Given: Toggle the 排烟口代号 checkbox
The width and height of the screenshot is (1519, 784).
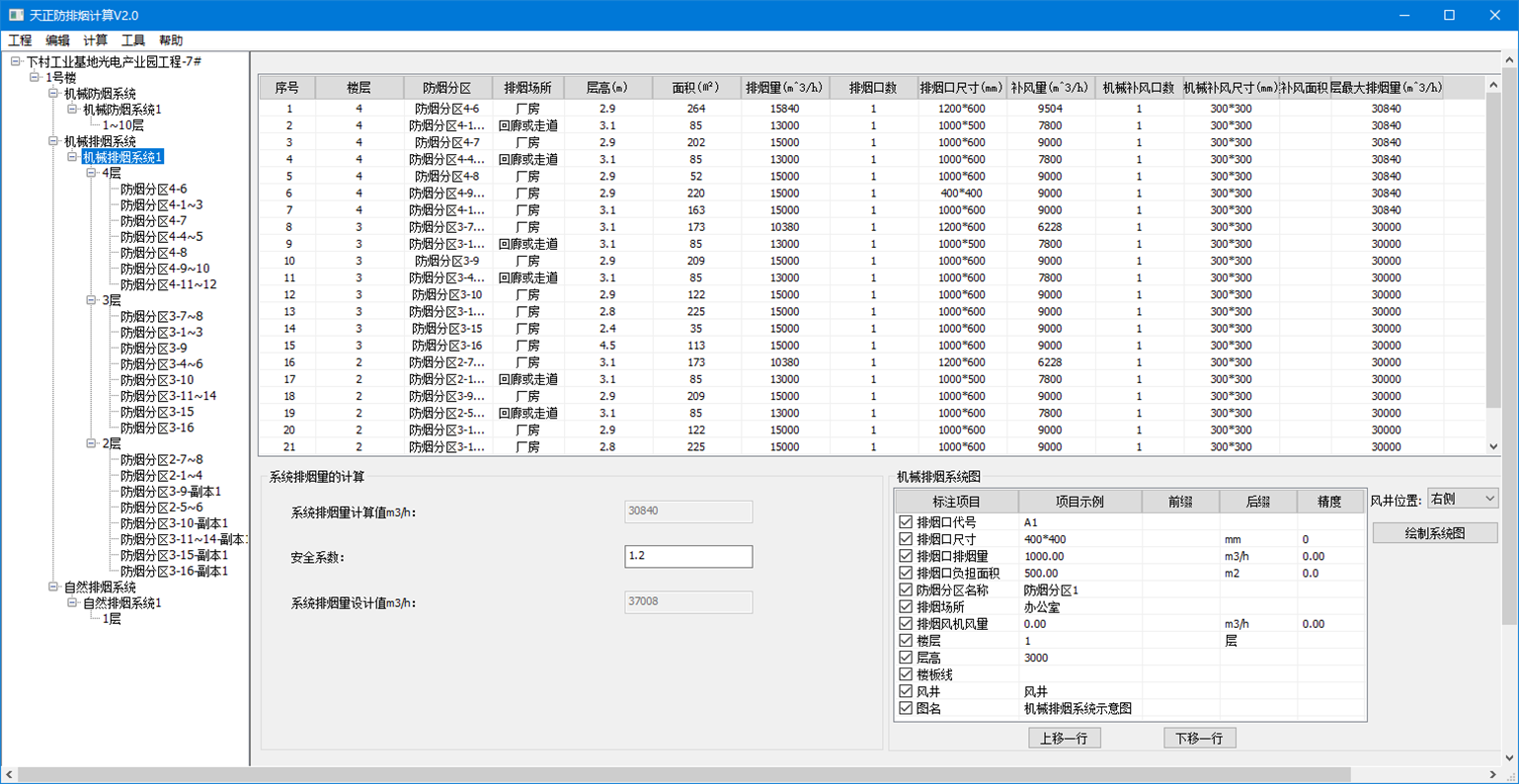Looking at the screenshot, I should click(x=906, y=522).
